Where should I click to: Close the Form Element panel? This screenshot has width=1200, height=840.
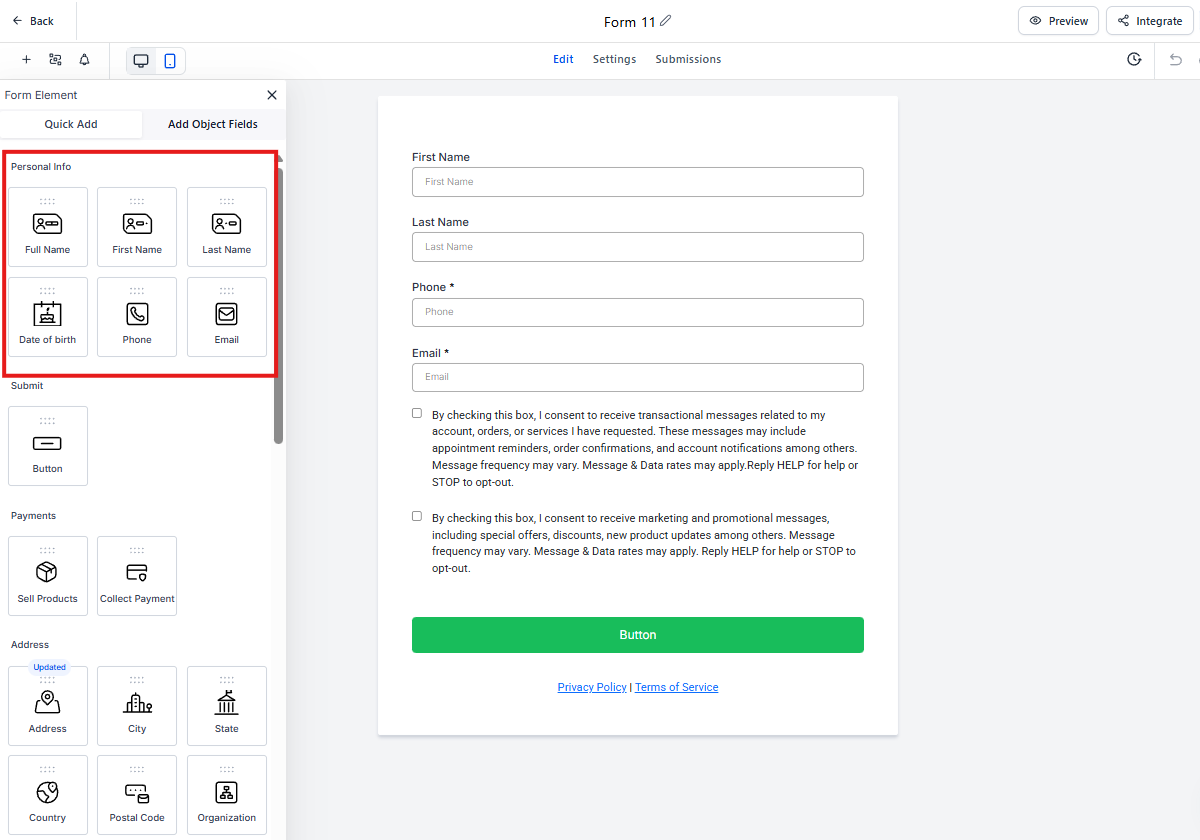(x=272, y=95)
